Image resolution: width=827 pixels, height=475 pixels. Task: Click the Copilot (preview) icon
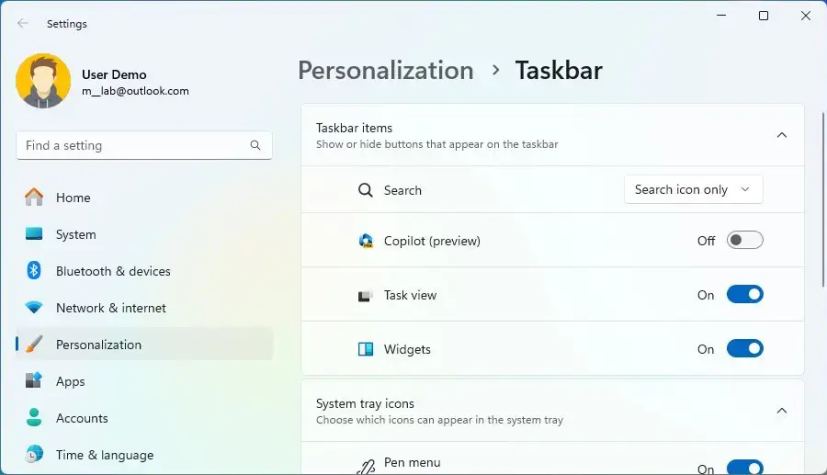pyautogui.click(x=366, y=241)
